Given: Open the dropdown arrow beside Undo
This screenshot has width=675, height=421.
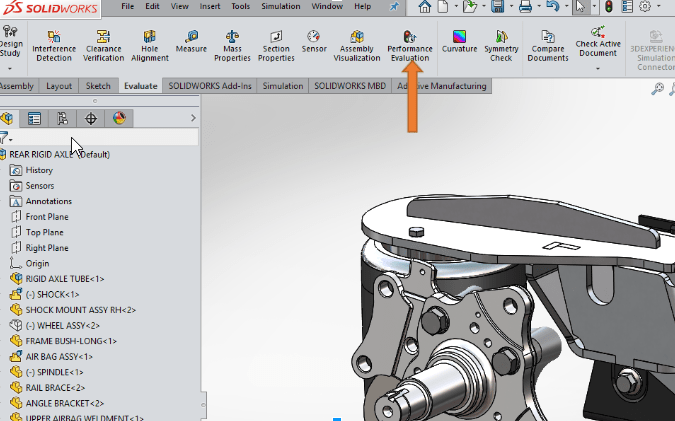Looking at the screenshot, I should 566,6.
